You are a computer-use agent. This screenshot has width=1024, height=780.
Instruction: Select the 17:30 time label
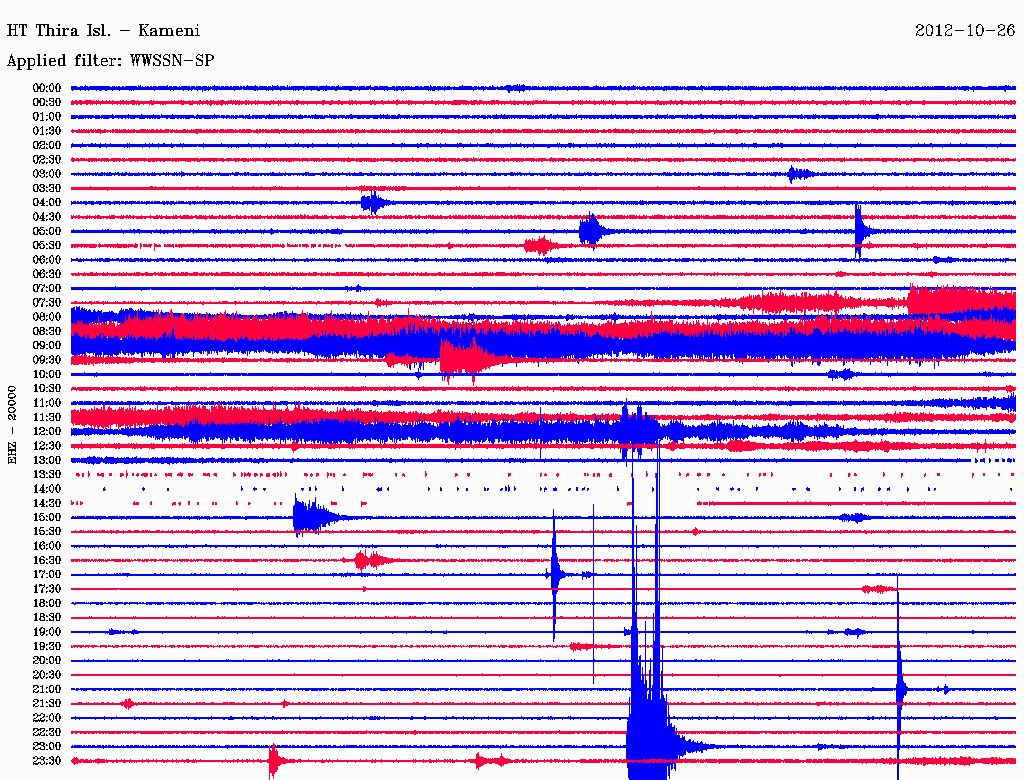47,589
